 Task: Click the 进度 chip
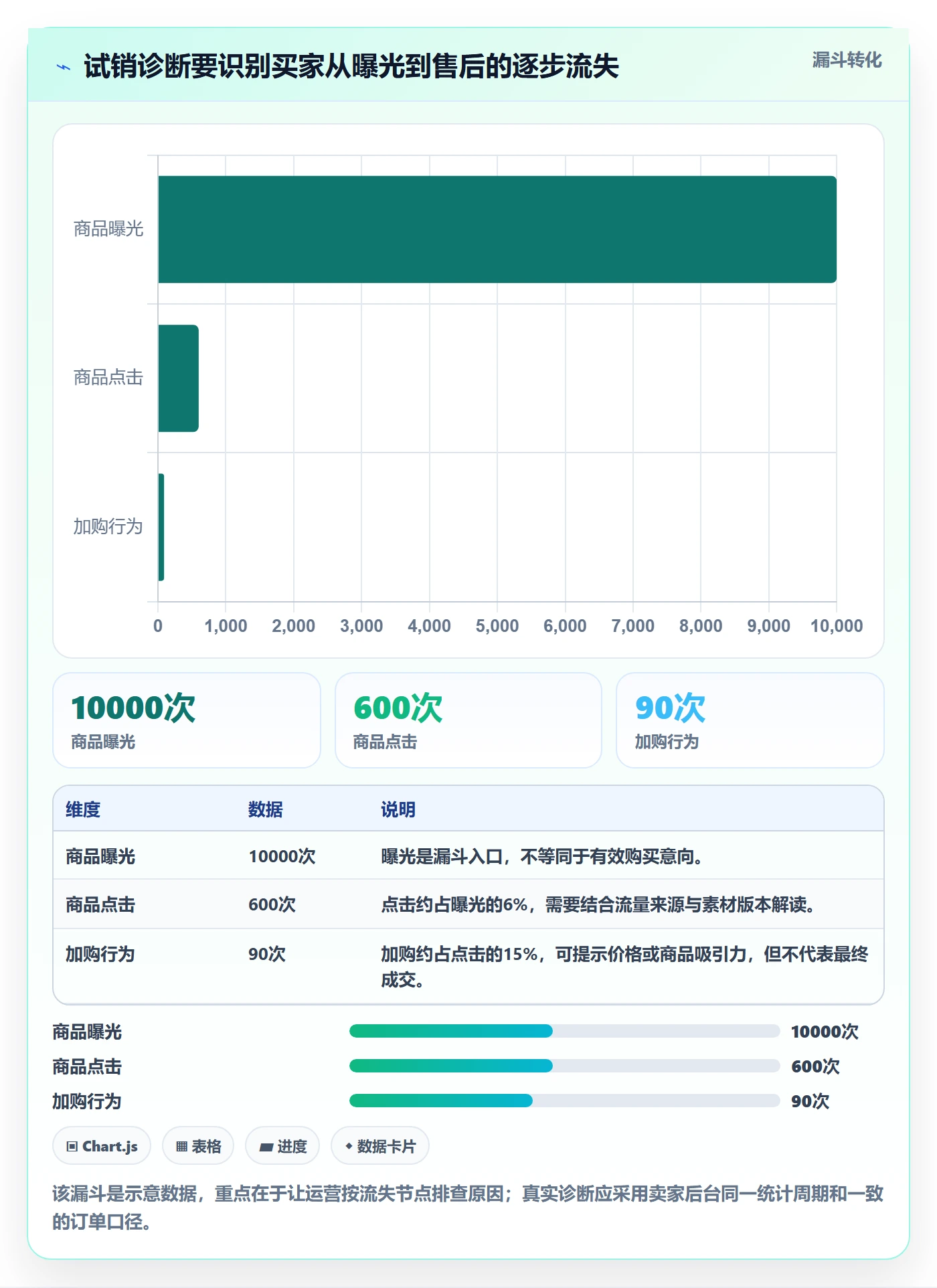coord(282,1146)
